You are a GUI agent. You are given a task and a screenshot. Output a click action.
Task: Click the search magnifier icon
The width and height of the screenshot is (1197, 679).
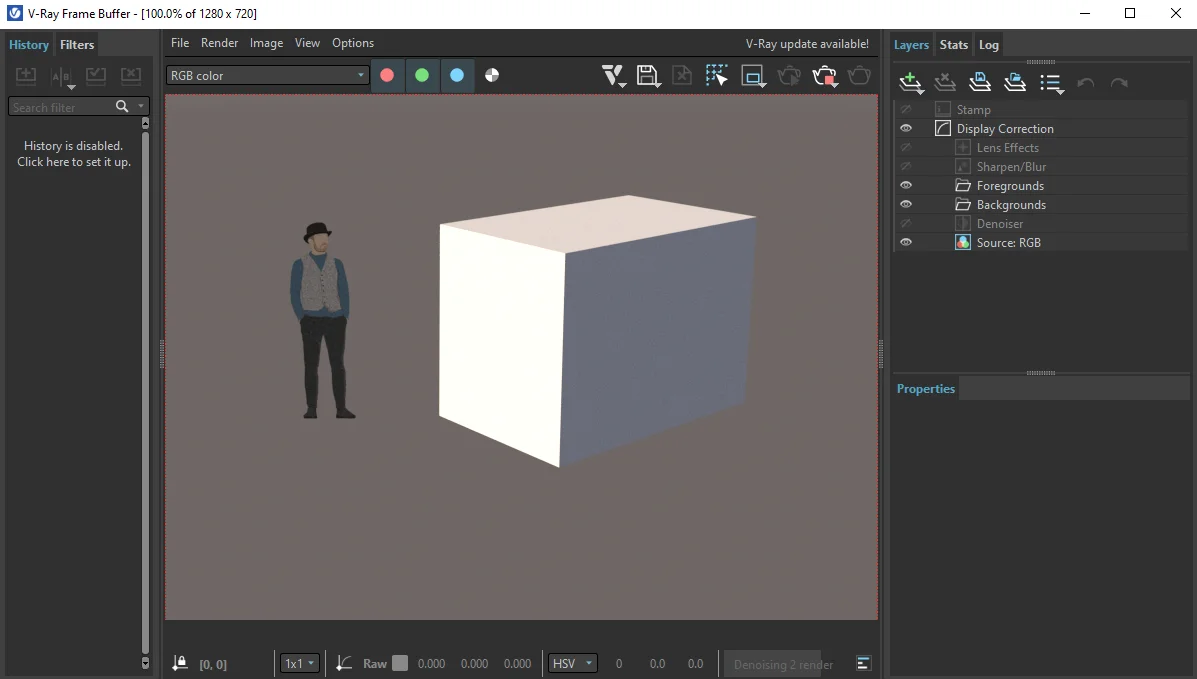point(122,106)
